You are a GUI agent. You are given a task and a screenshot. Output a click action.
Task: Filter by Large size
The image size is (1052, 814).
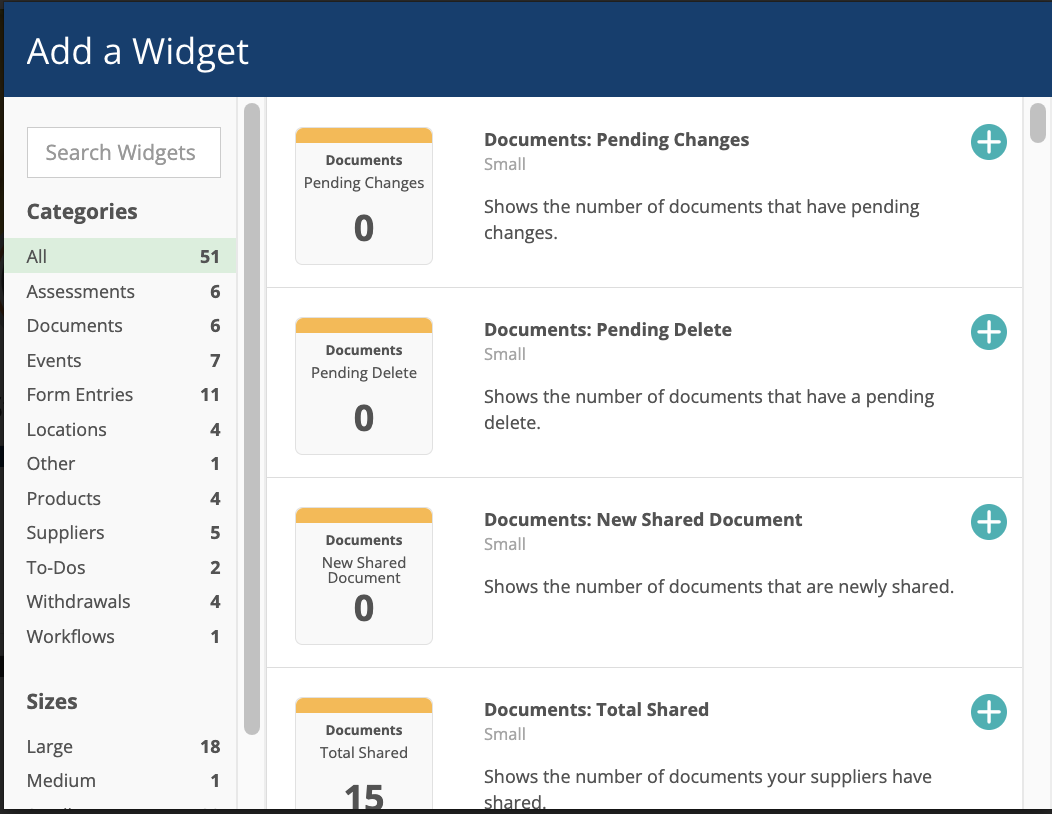tap(120, 746)
